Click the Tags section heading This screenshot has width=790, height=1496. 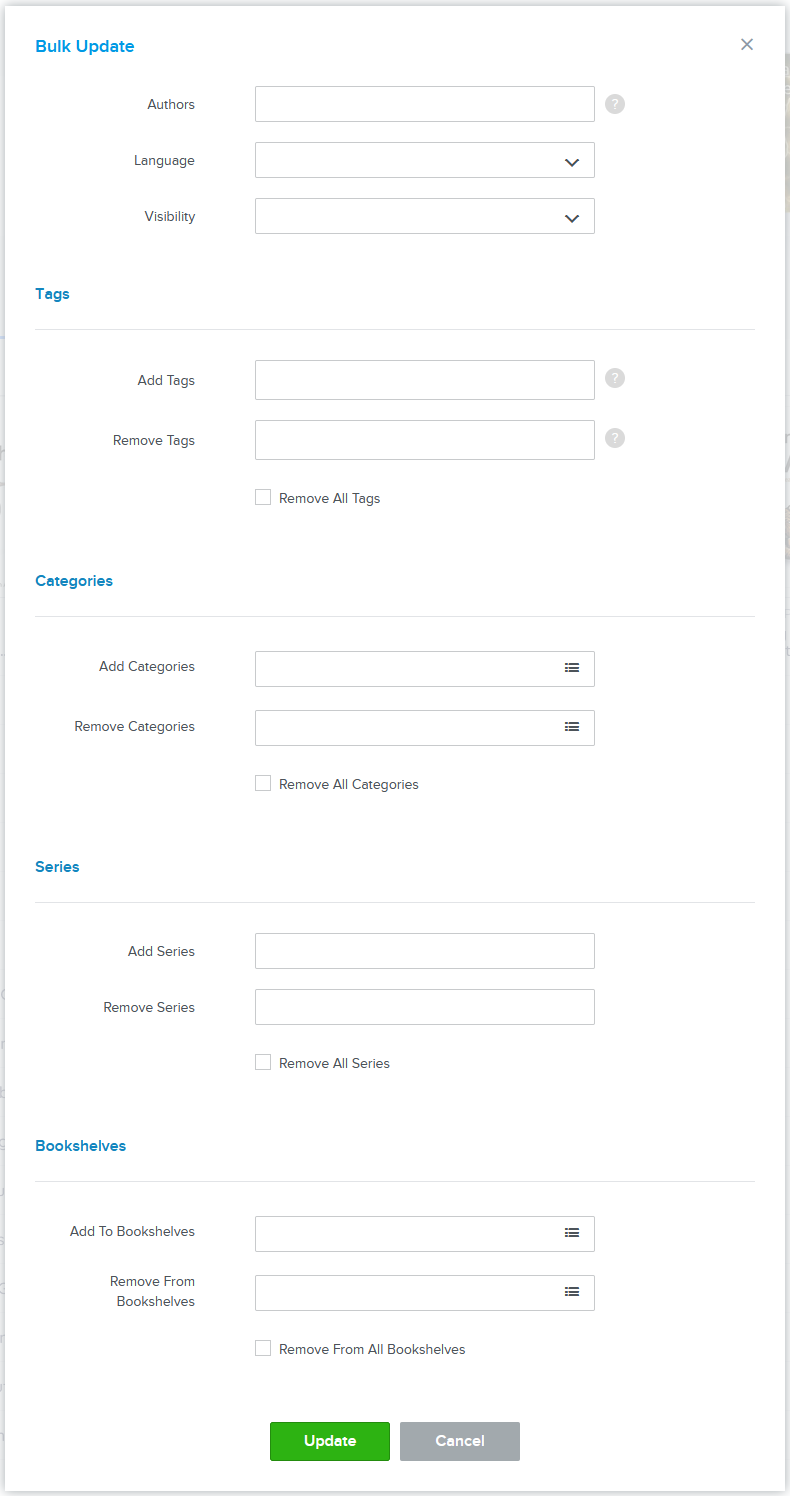[52, 294]
